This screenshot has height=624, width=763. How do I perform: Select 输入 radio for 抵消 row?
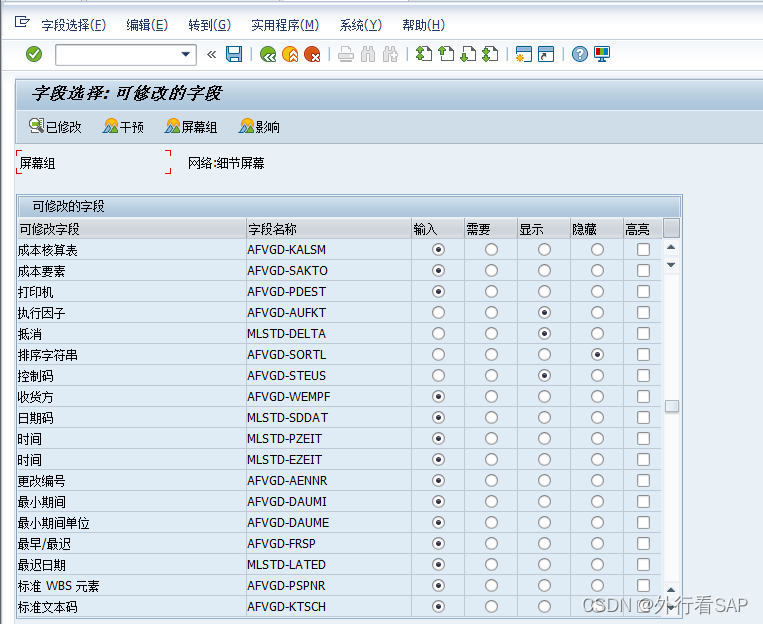(x=438, y=333)
